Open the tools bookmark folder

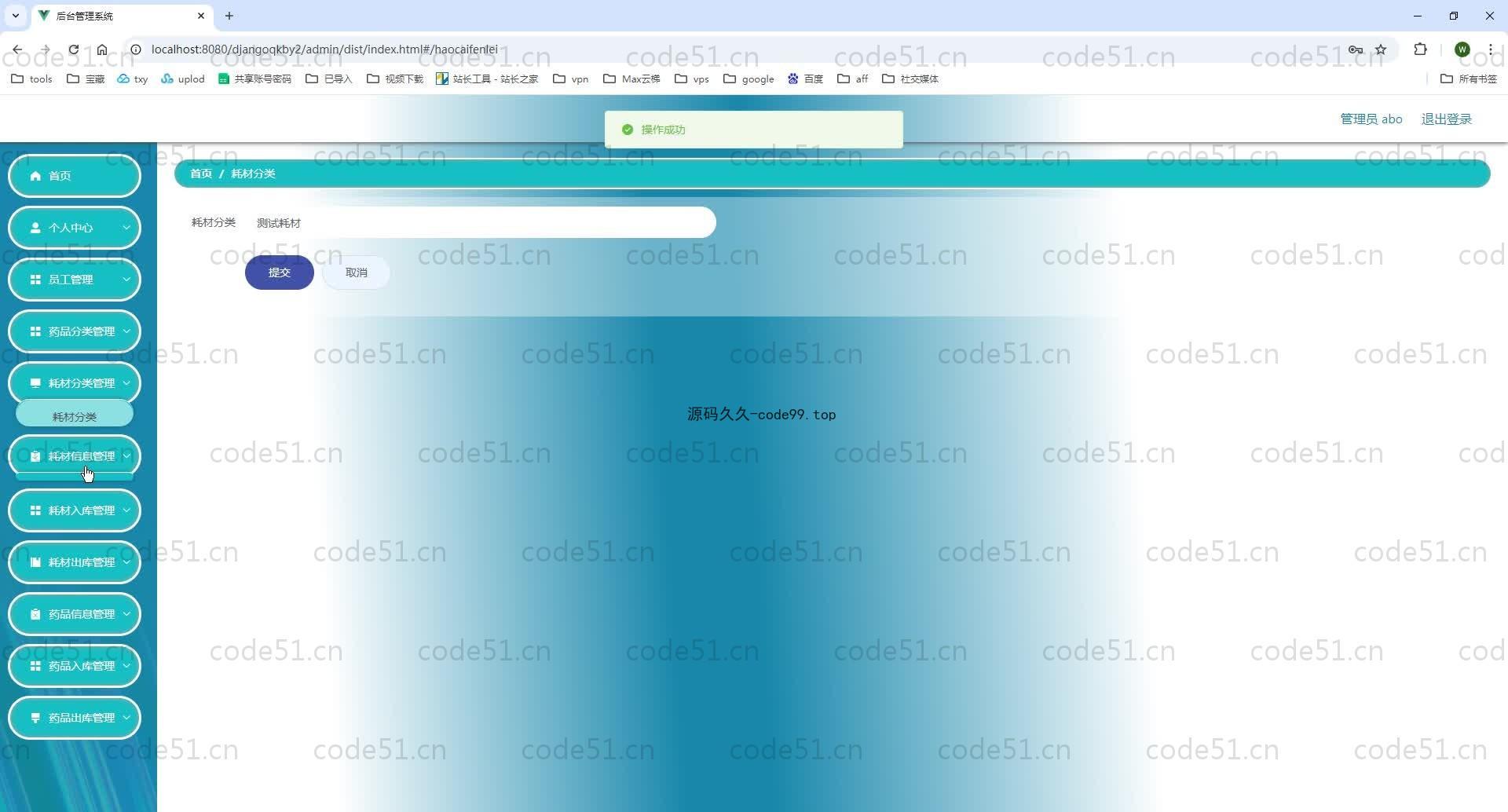point(32,79)
